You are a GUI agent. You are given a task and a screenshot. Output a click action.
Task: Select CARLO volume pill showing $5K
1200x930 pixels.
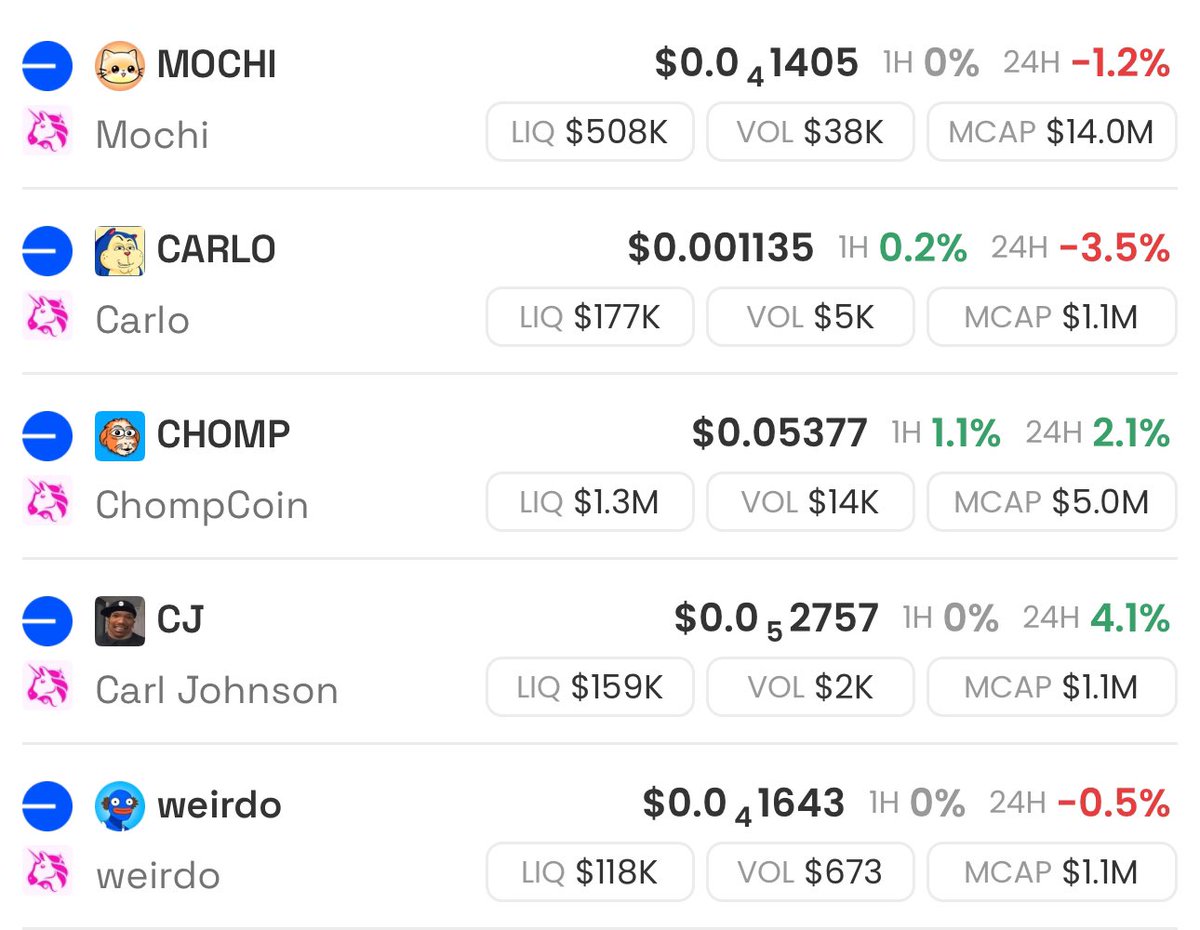[x=810, y=317]
